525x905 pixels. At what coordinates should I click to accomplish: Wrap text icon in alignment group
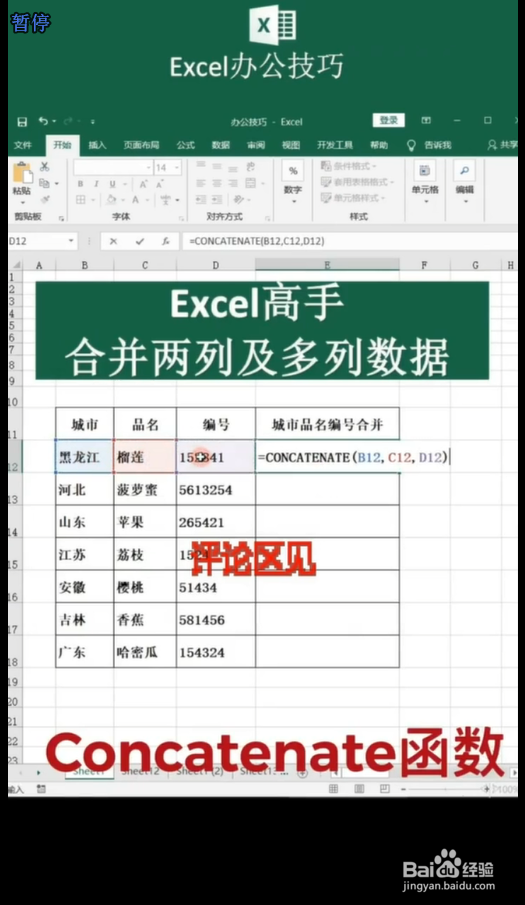(x=250, y=167)
